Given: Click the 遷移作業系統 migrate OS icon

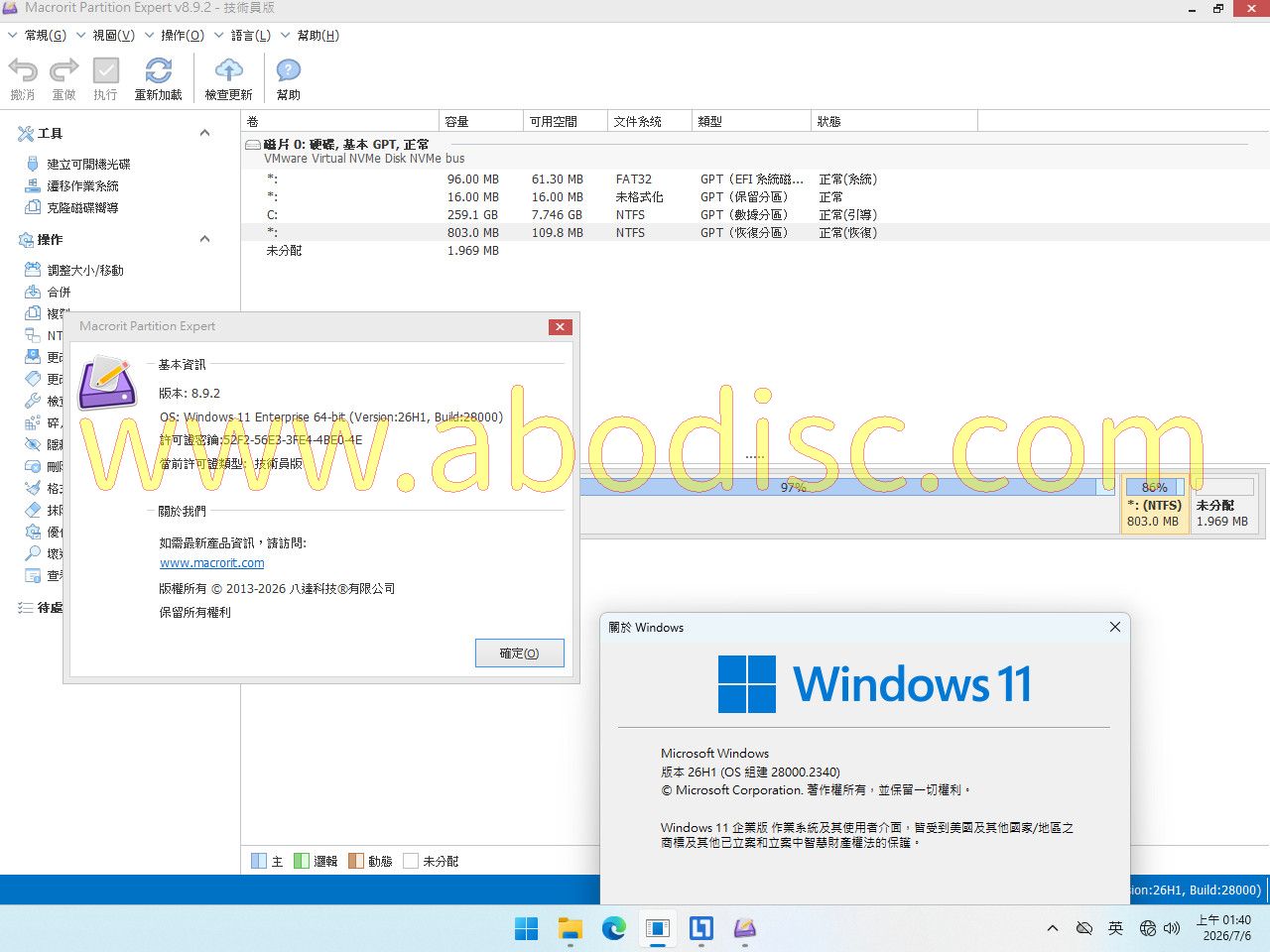Looking at the screenshot, I should pos(33,185).
